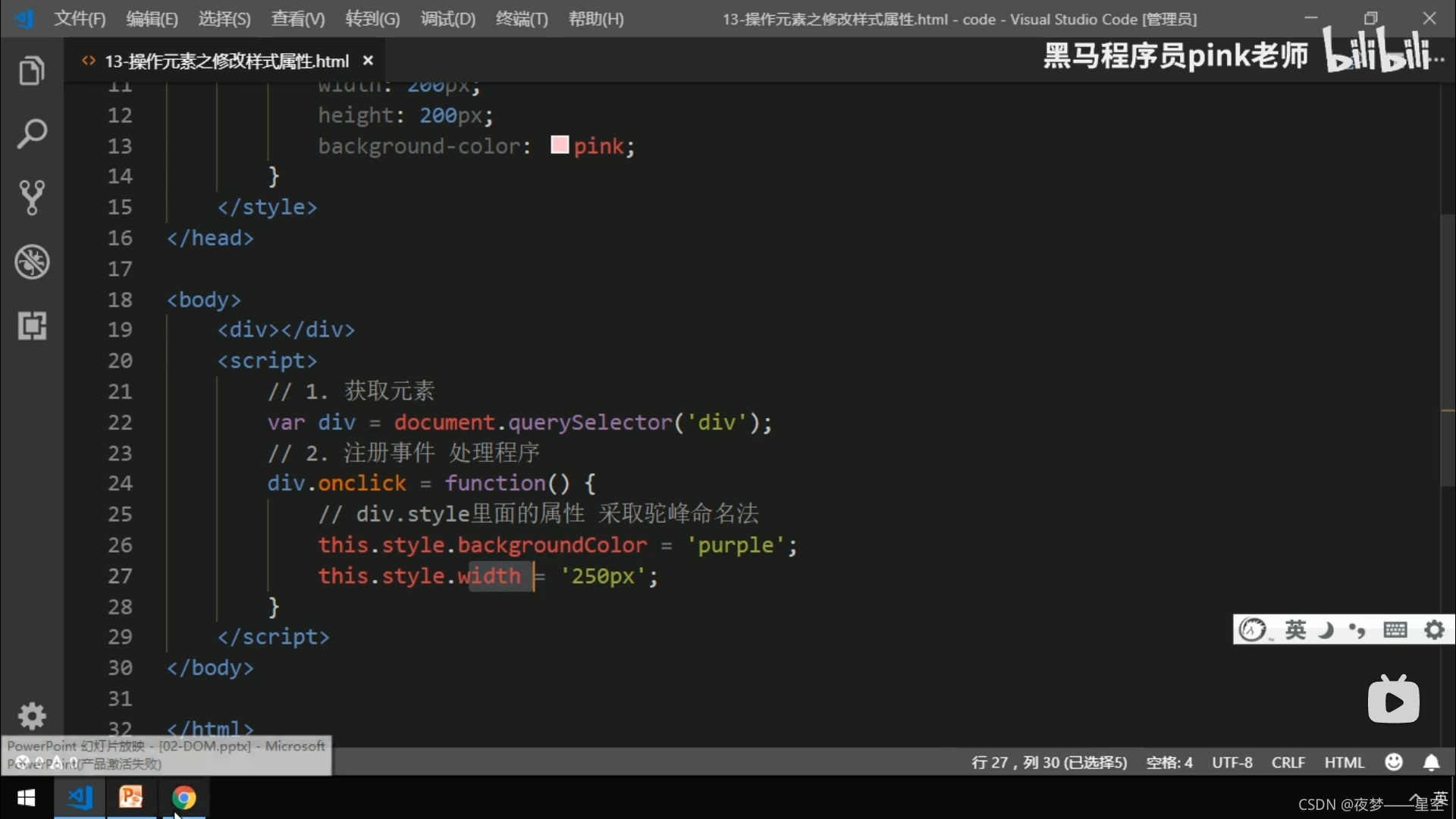Click the VS Code logo in title bar
Screen dimensions: 1456x819
coord(24,18)
